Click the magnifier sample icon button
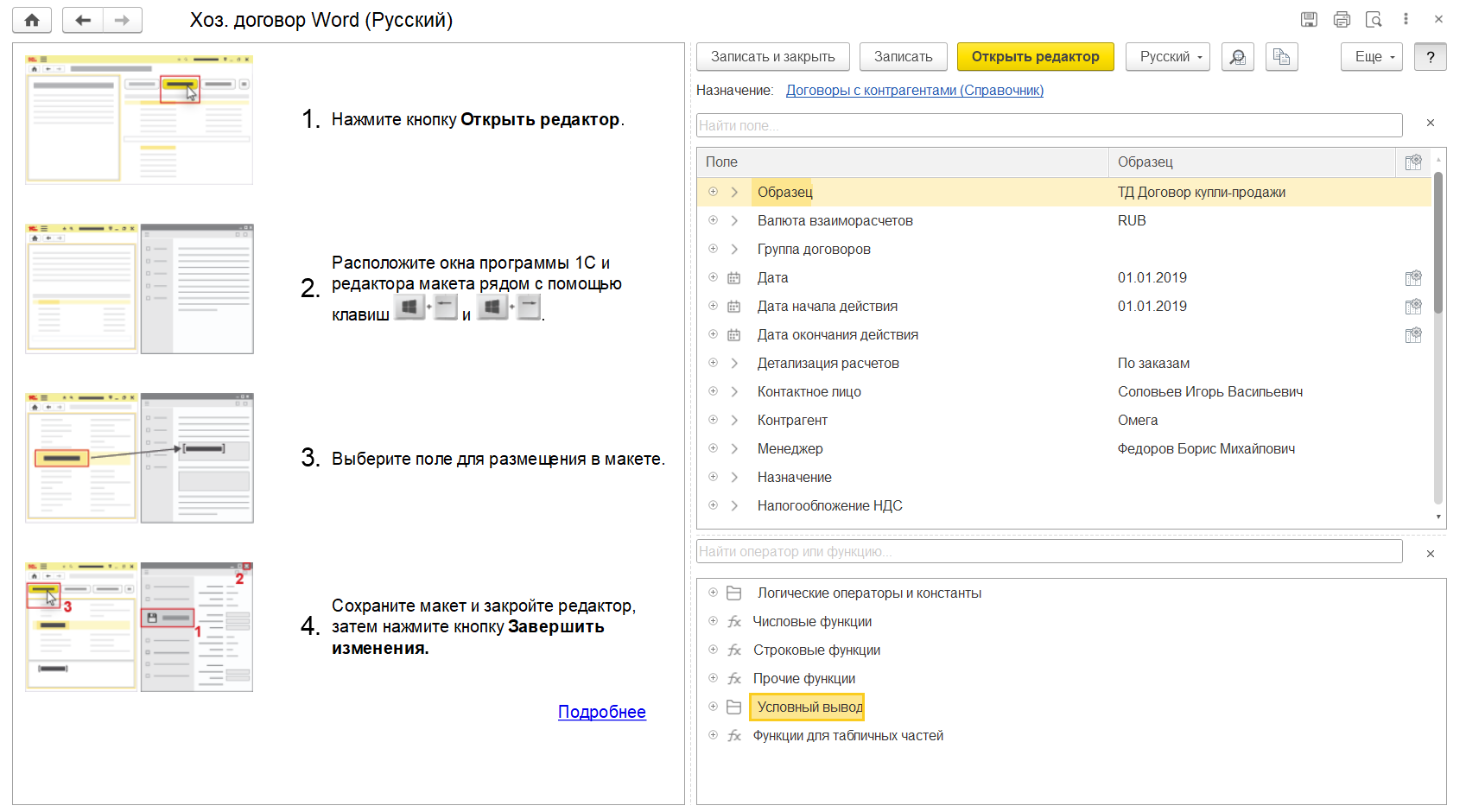The image size is (1466, 812). 1238,57
